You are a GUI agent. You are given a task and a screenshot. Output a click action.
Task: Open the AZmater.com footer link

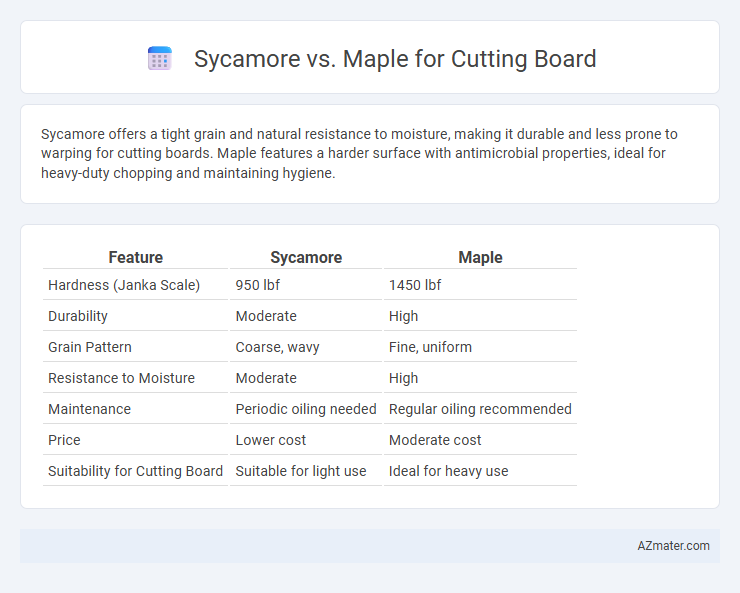click(673, 546)
